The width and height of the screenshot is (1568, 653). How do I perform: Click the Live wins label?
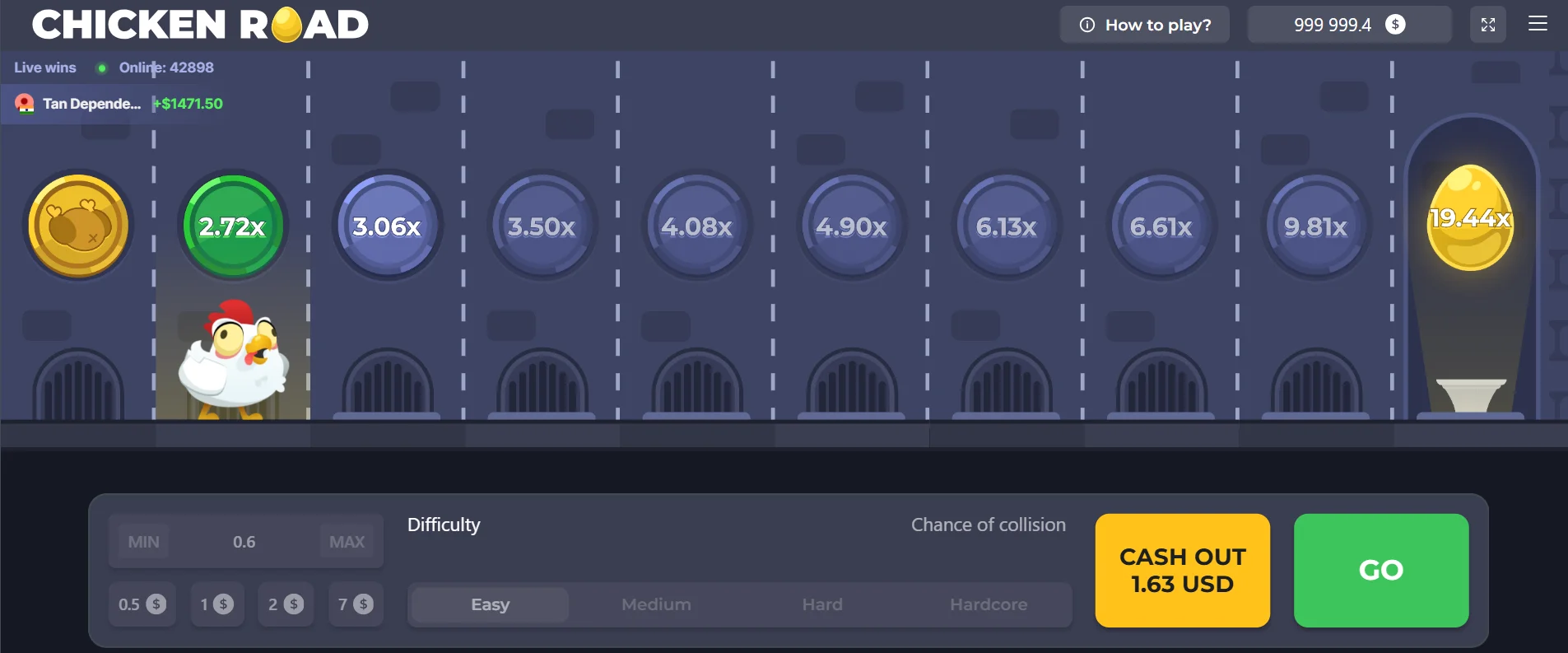click(x=45, y=68)
